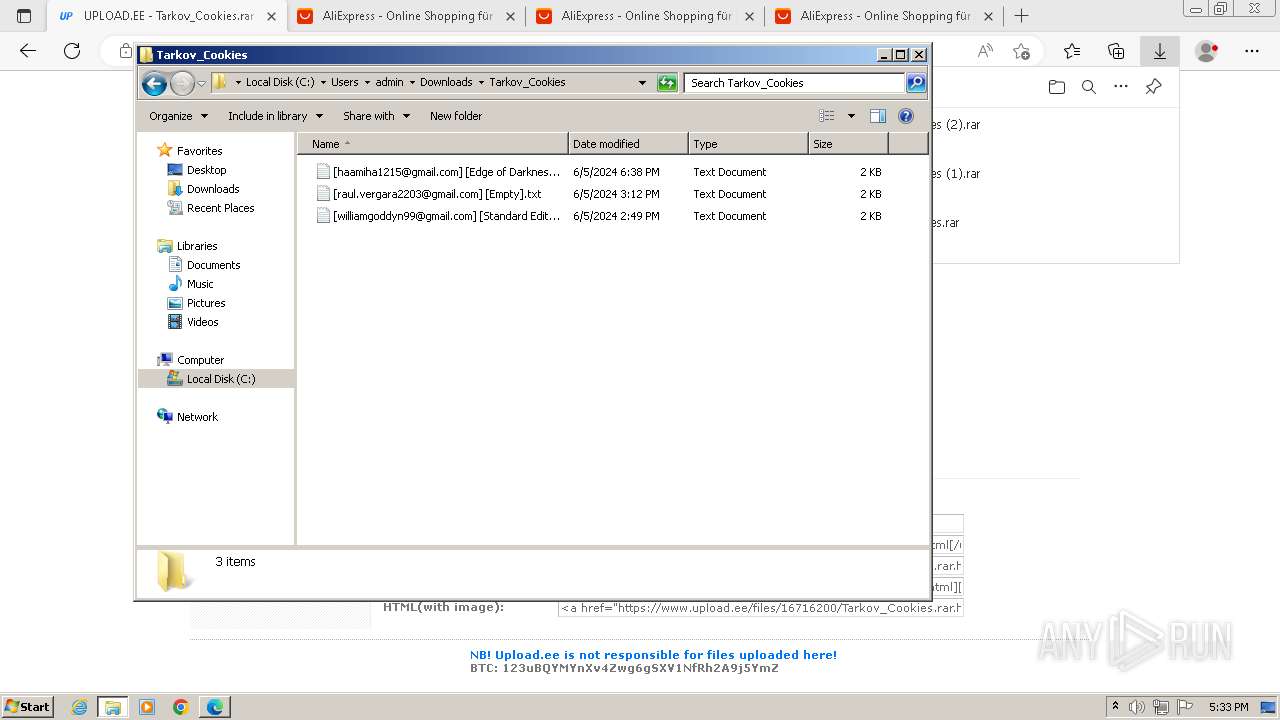The width and height of the screenshot is (1280, 720).
Task: Change the view with the views icon
Action: pos(827,116)
